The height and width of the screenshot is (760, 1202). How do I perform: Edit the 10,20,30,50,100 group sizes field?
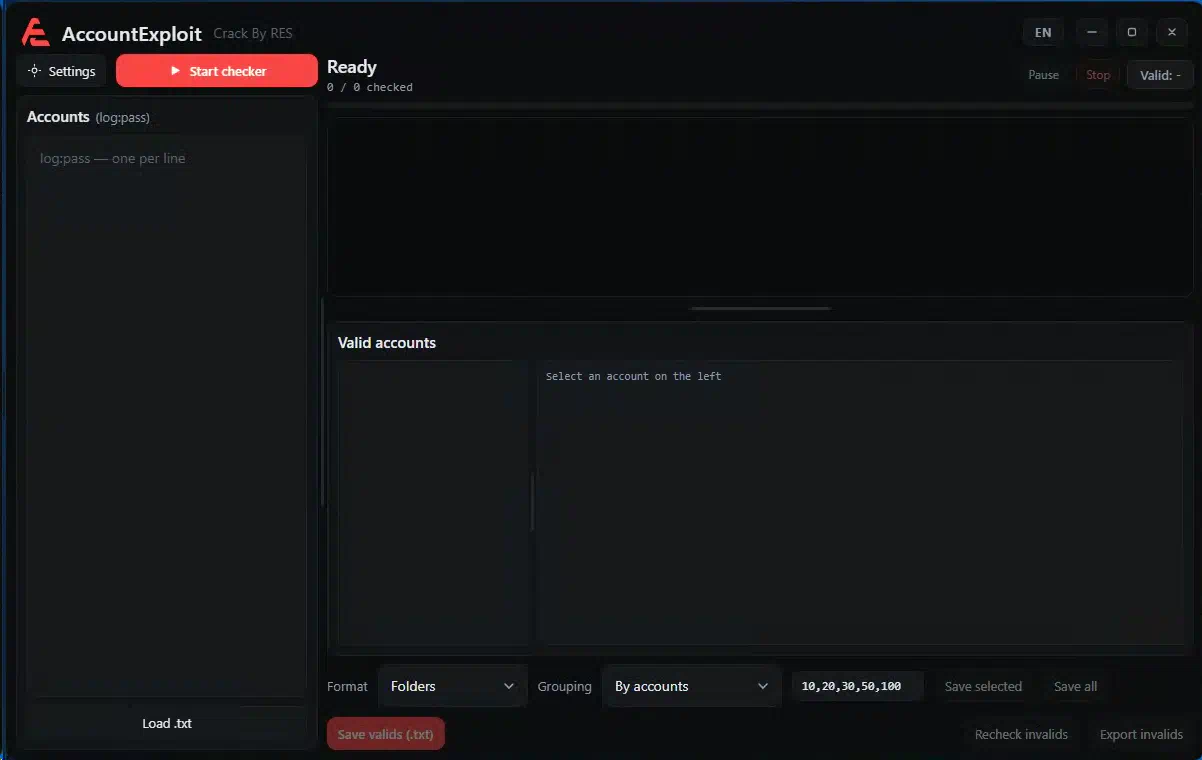pyautogui.click(x=857, y=686)
